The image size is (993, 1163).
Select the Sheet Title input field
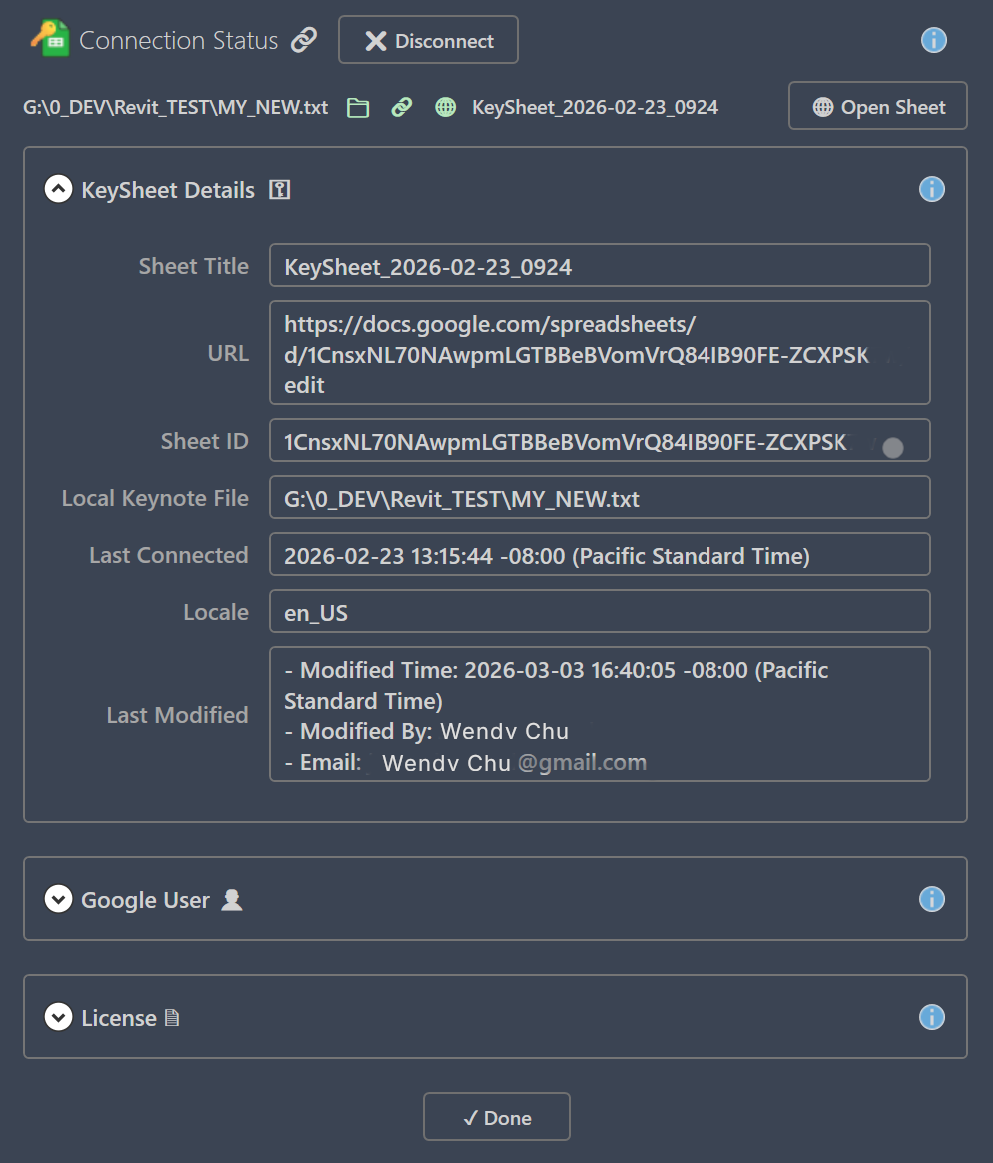pos(599,264)
